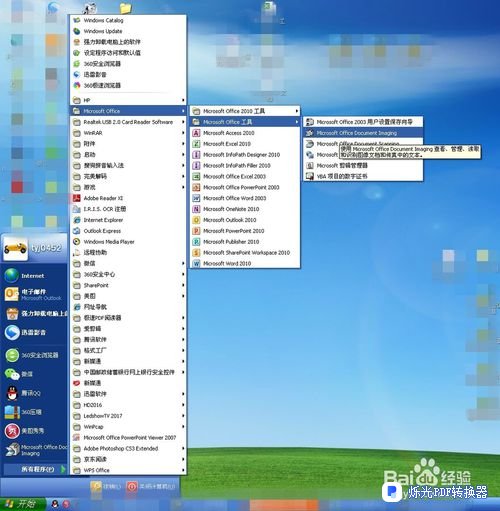500x511 pixels.
Task: Open pinned Internet item in start menu
Action: pos(33,276)
